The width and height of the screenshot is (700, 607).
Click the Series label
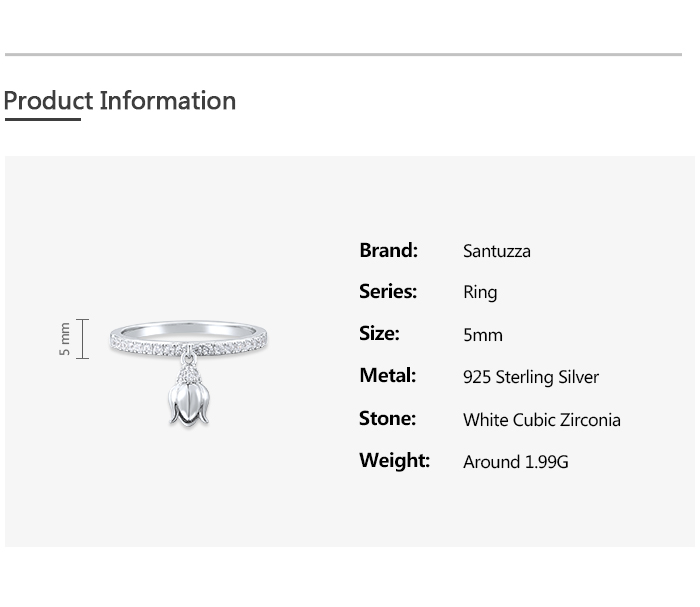click(x=388, y=291)
